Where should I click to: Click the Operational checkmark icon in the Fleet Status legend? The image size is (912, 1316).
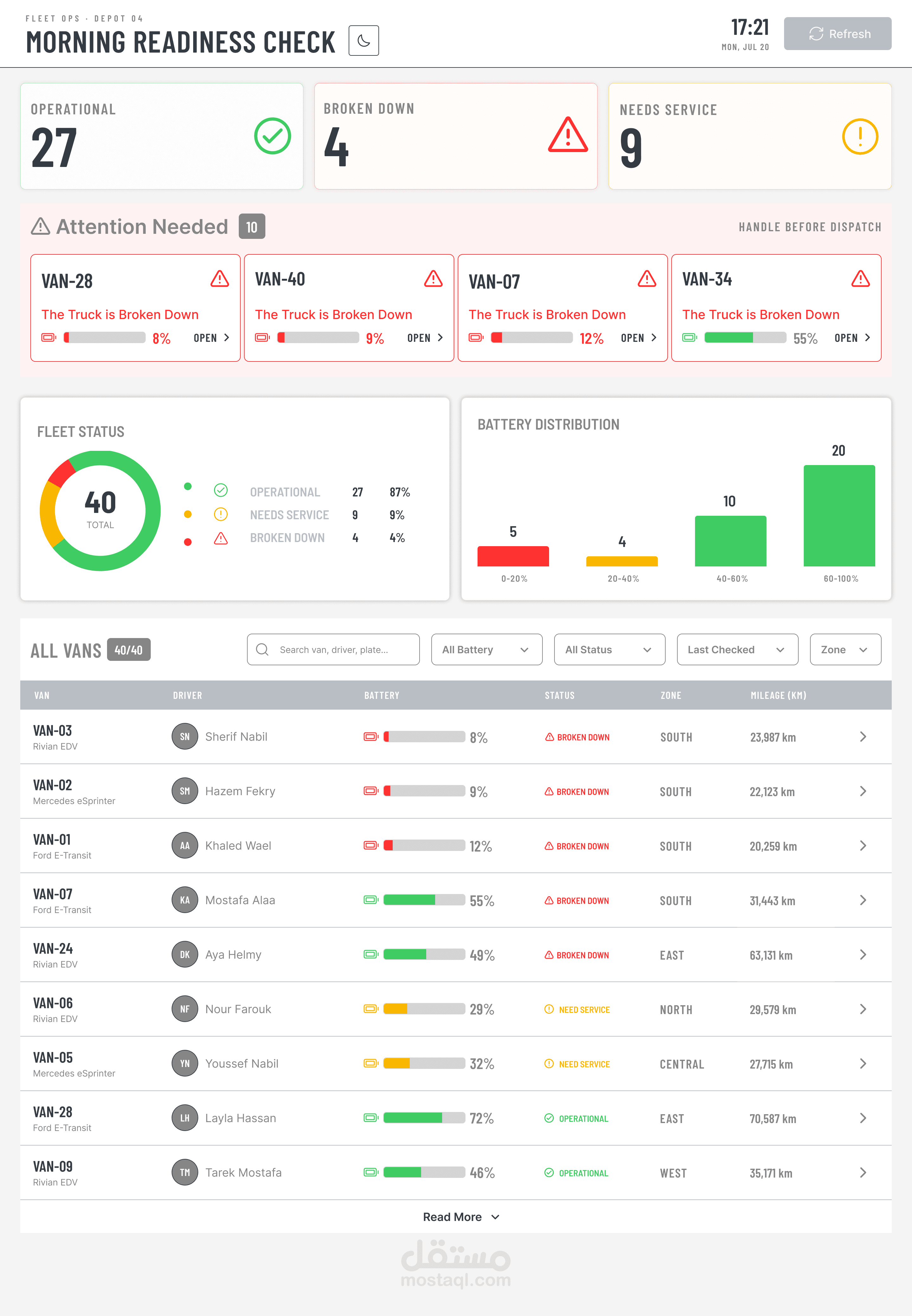tap(221, 490)
